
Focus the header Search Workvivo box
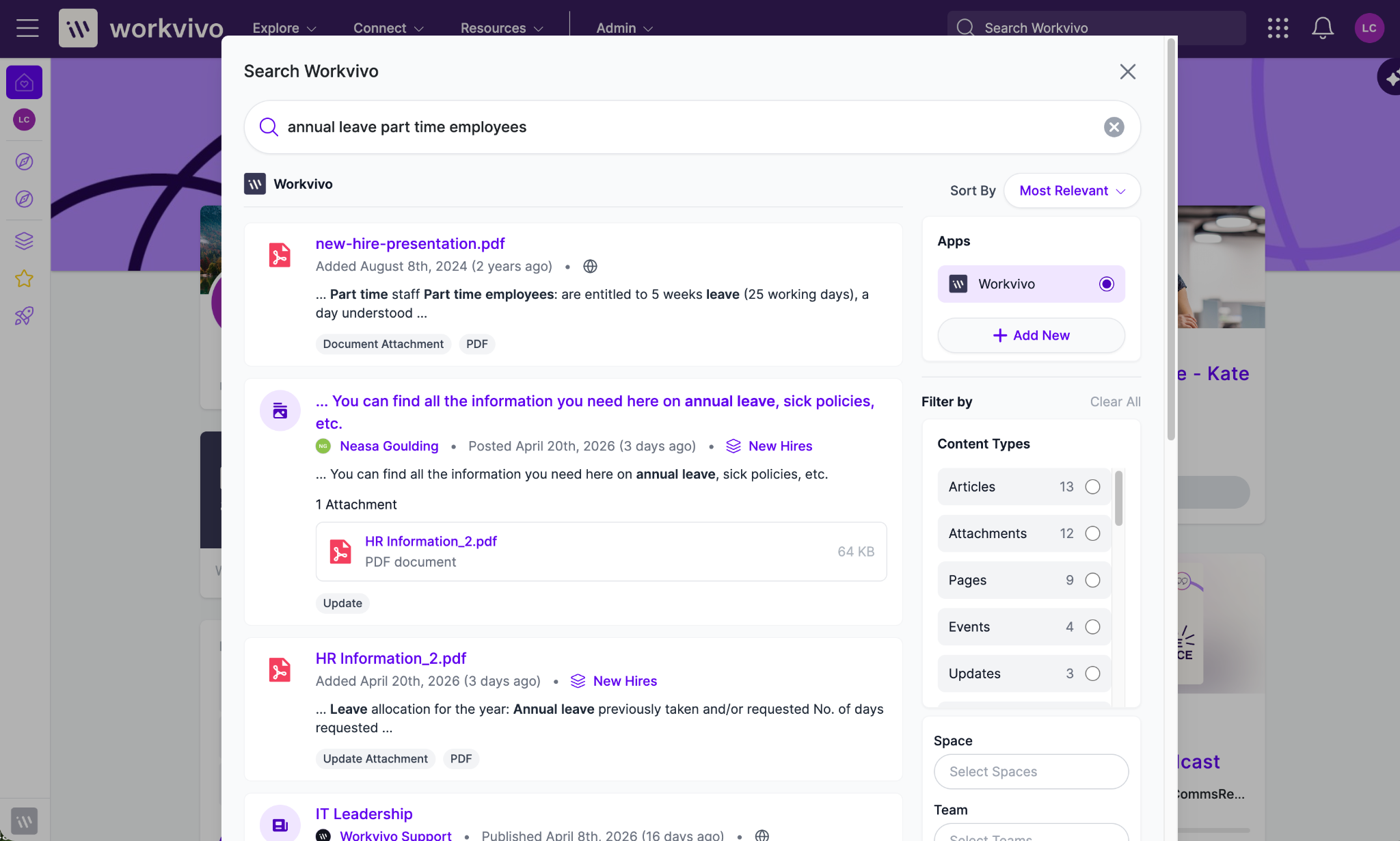tap(1096, 28)
